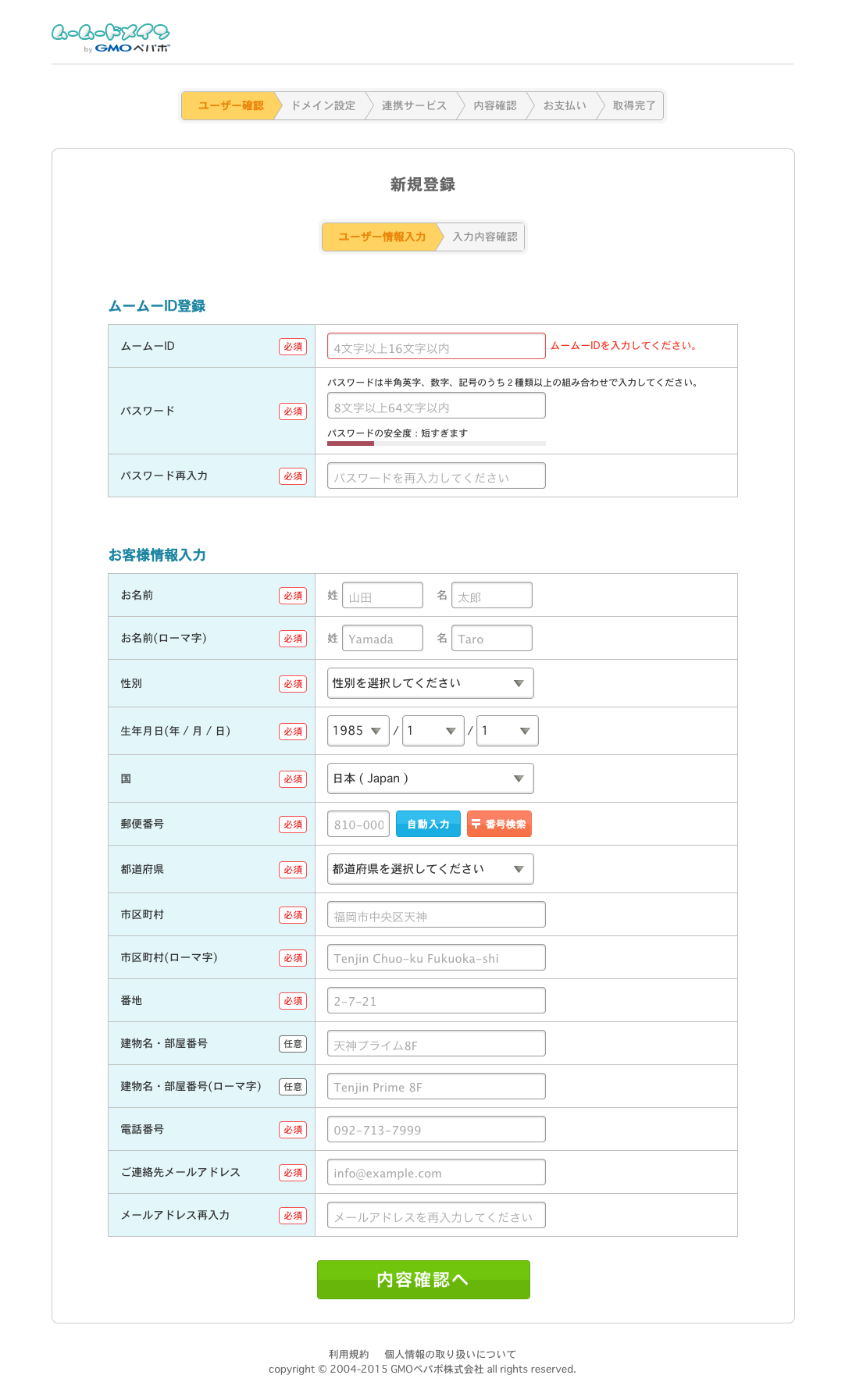
Task: Select the ユーザー確認 step tab
Action: click(230, 105)
